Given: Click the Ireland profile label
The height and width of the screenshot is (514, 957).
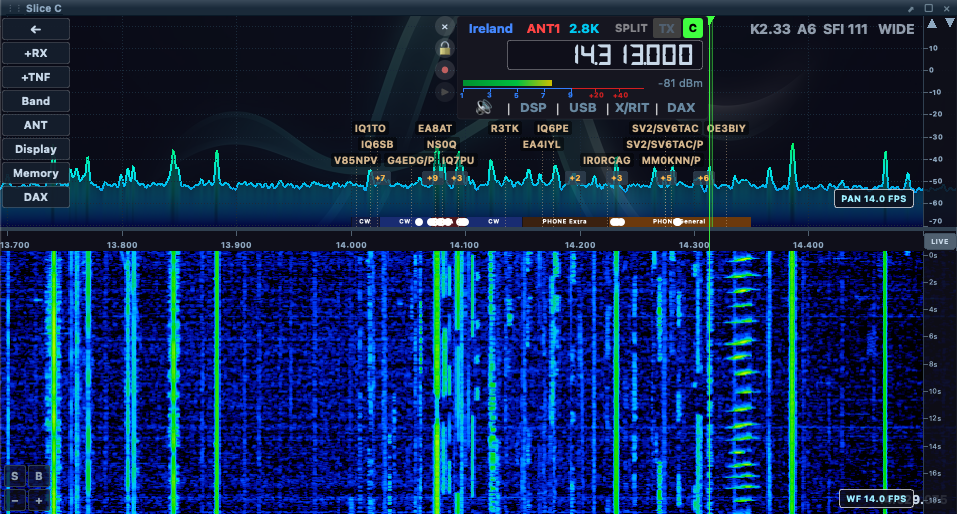Looking at the screenshot, I should 490,29.
